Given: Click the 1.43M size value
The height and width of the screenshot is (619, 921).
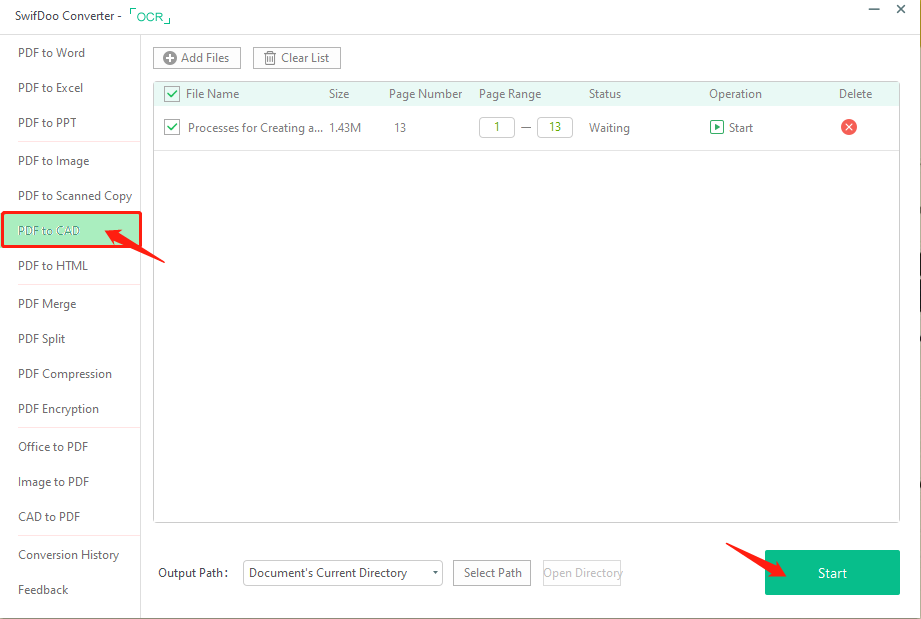Looking at the screenshot, I should coord(345,127).
